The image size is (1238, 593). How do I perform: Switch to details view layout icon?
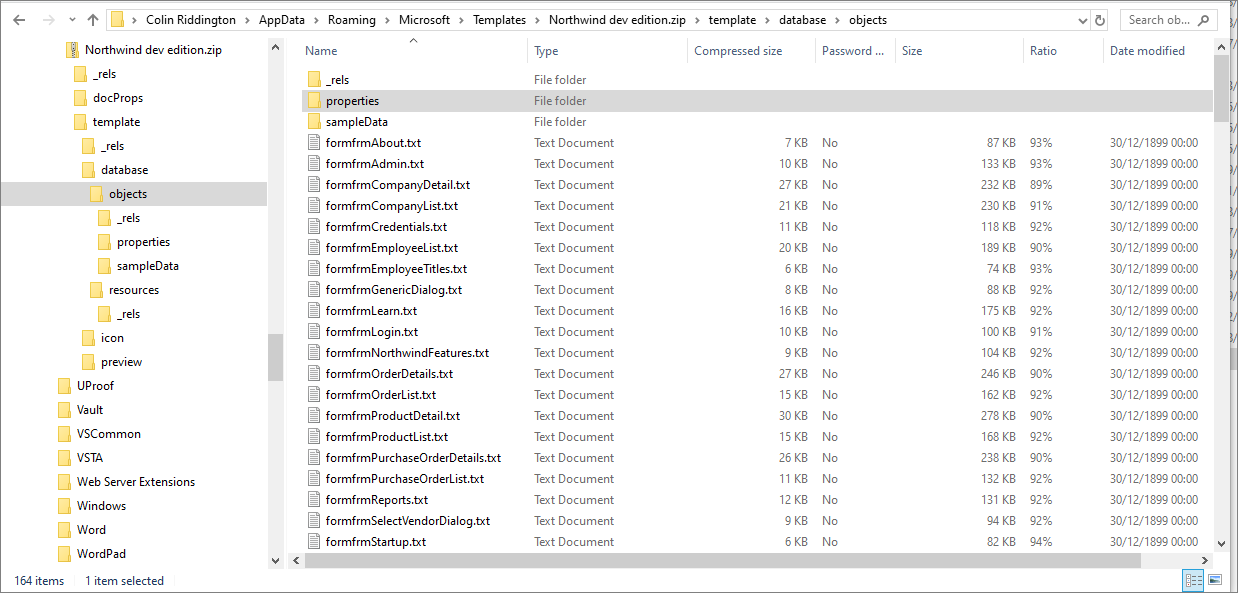tap(1194, 580)
